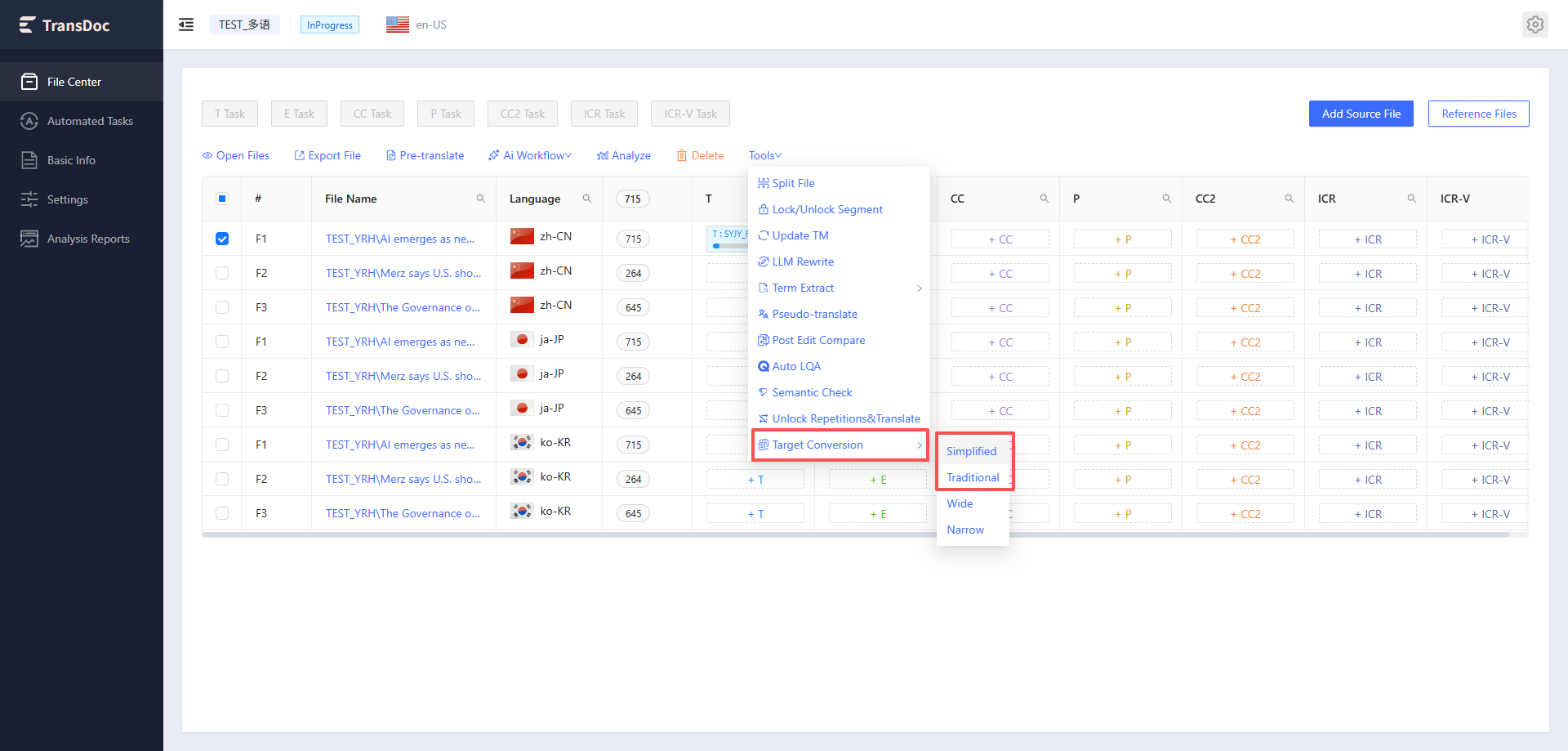Collapse the Tools dropdown menu

(765, 155)
